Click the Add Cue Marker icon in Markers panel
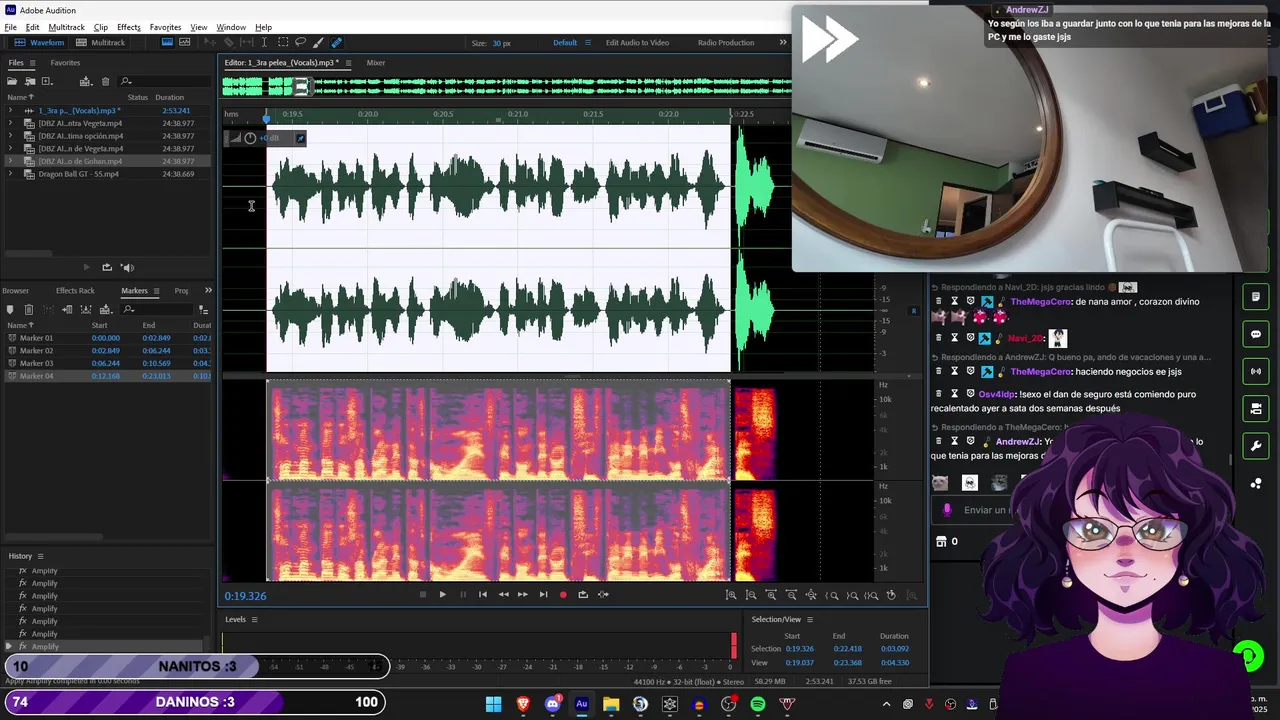1280x720 pixels. click(x=9, y=309)
